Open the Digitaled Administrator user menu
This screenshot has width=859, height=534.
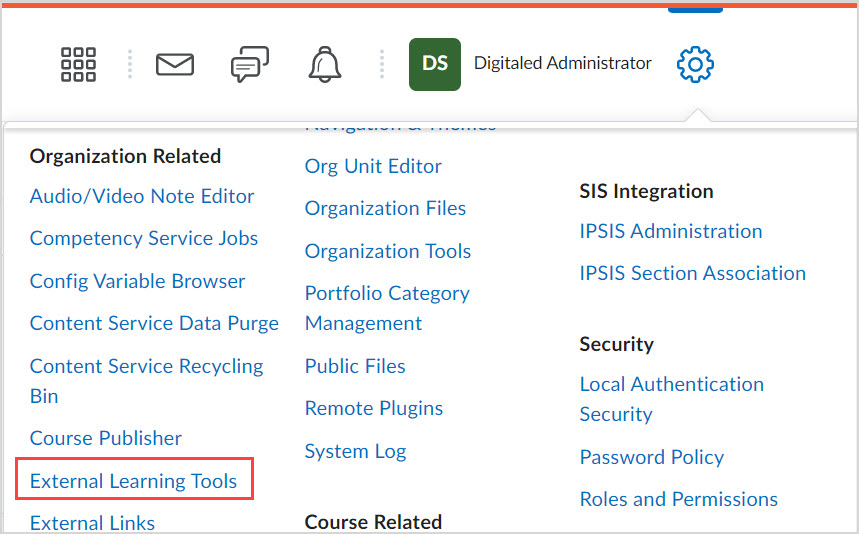click(x=563, y=63)
